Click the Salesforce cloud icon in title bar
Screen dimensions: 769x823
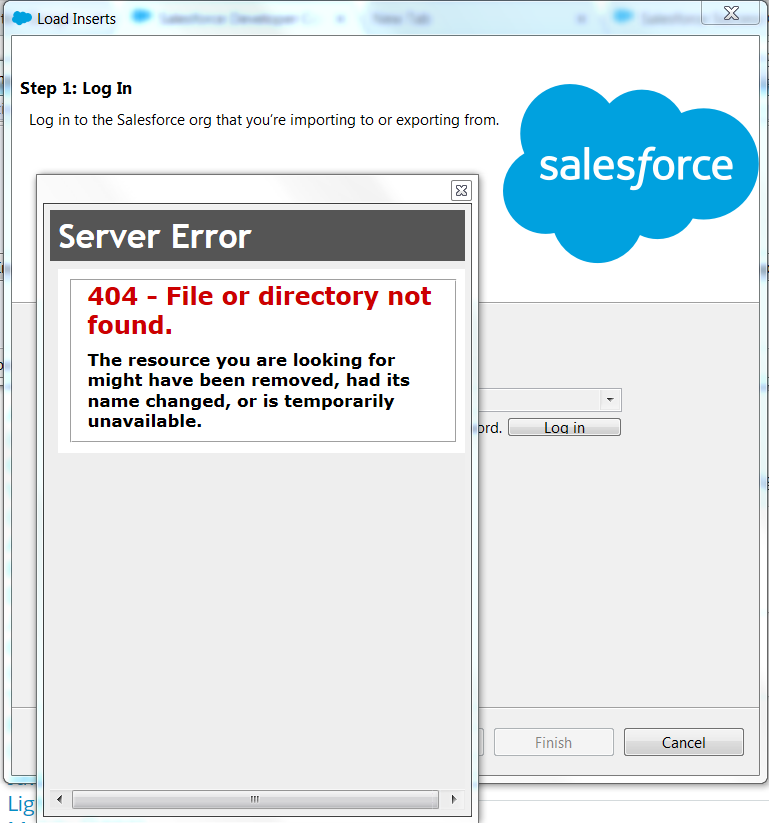[x=22, y=18]
